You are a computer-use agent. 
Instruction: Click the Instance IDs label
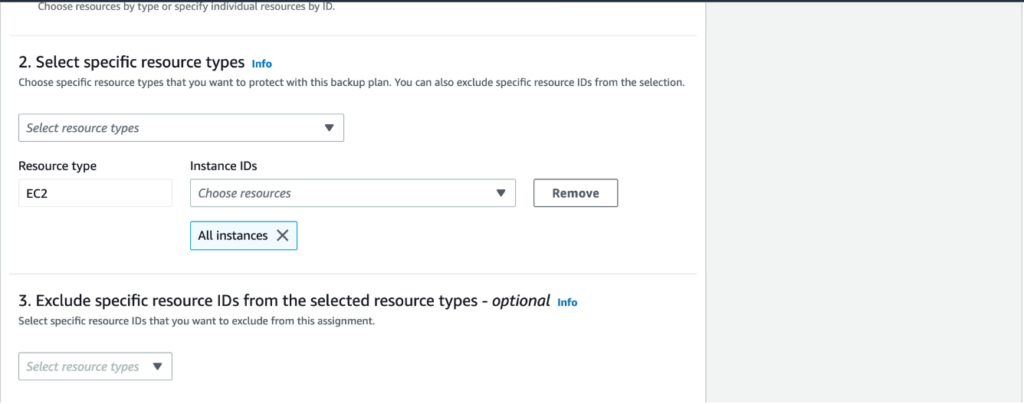pos(223,166)
